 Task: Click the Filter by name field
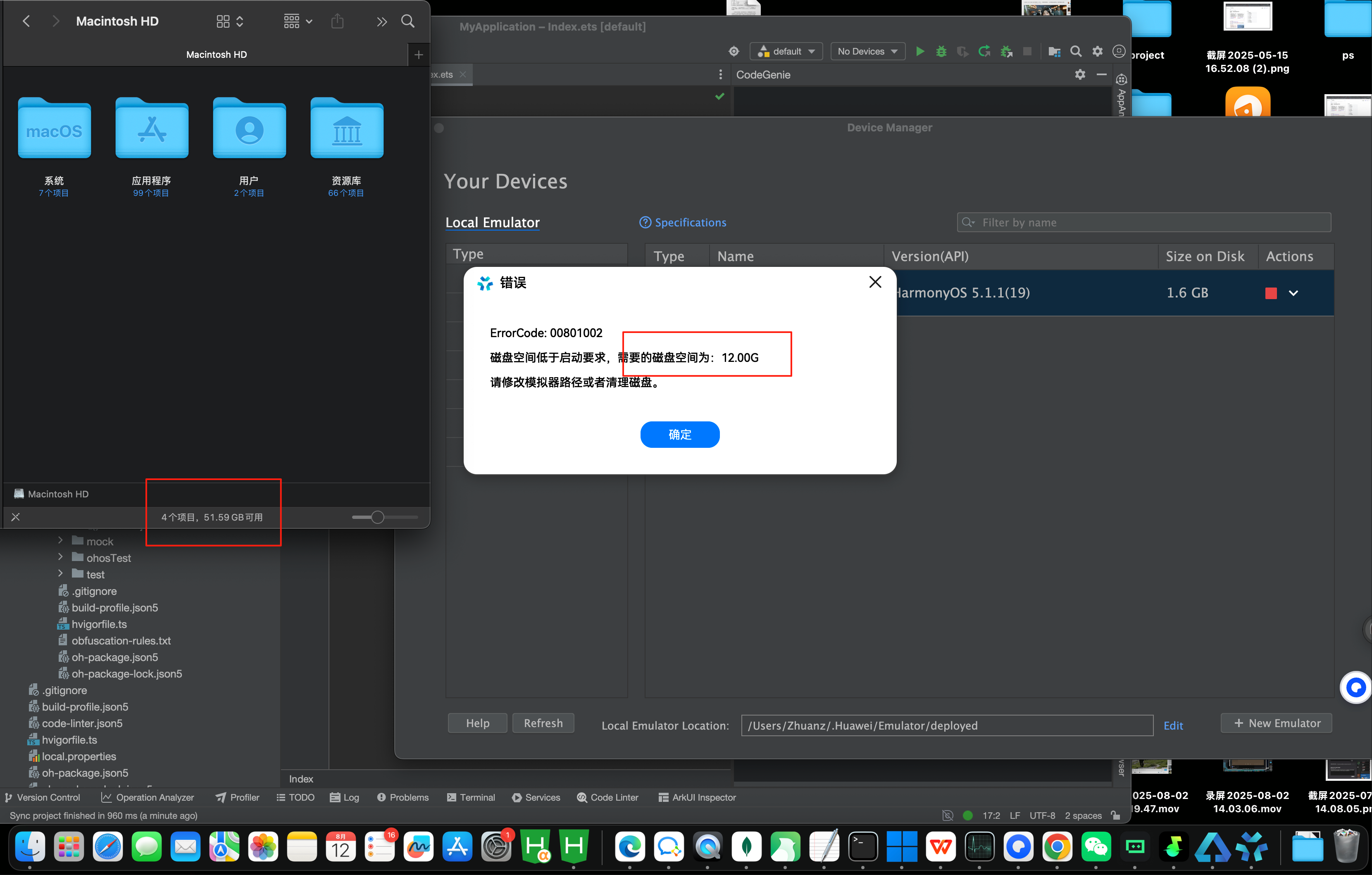[x=1144, y=223]
